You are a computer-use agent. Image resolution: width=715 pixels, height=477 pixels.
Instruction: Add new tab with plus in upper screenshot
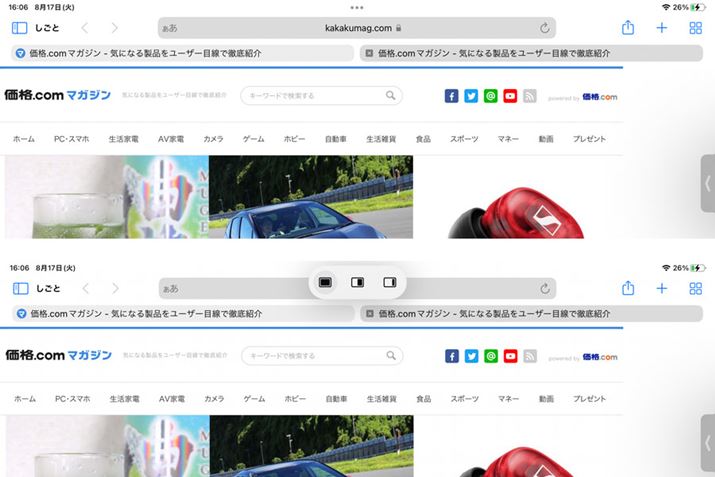(662, 28)
